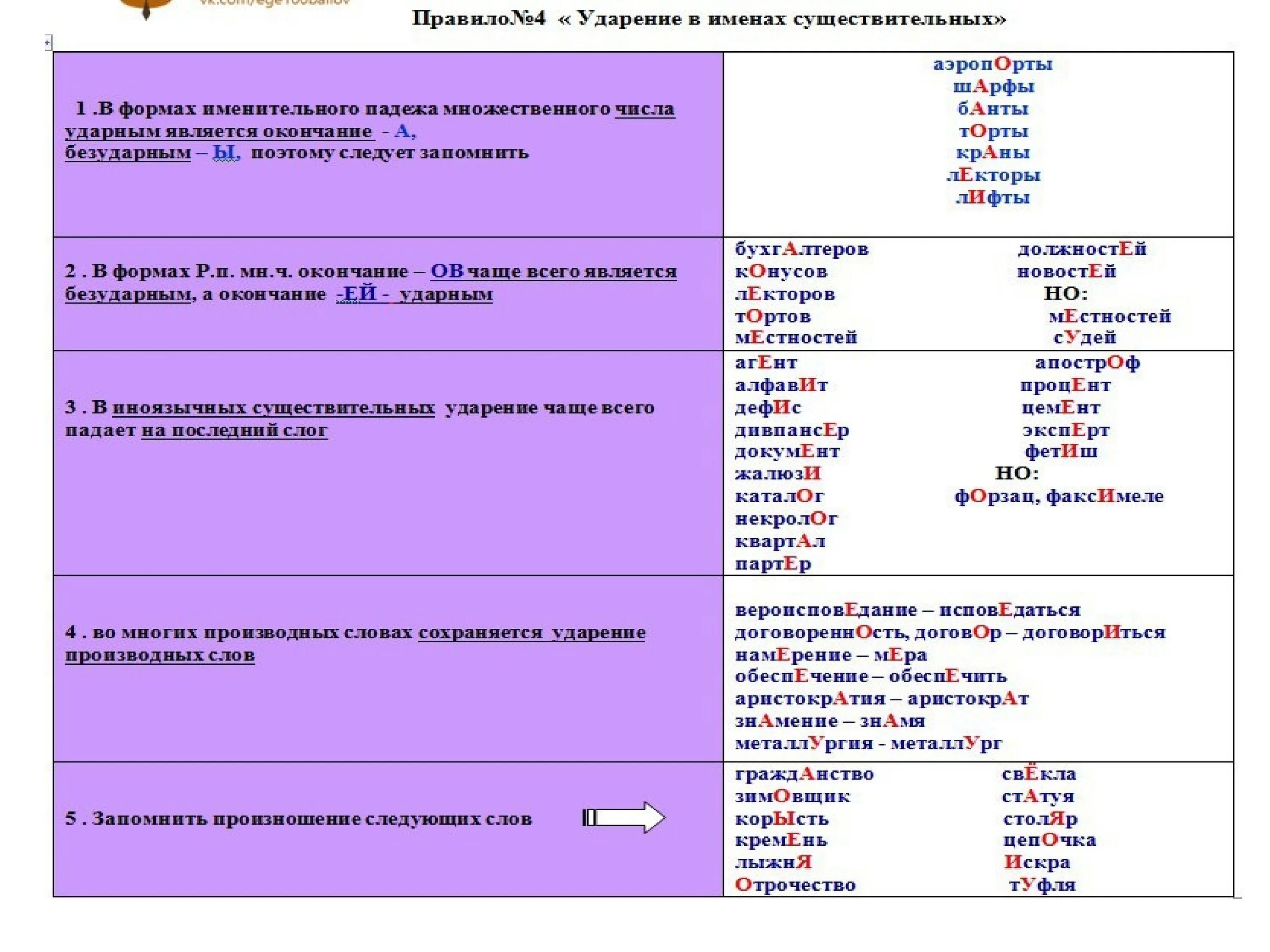This screenshot has height=952, width=1270.
Task: Click the word 'кОнусов'
Action: point(781,272)
